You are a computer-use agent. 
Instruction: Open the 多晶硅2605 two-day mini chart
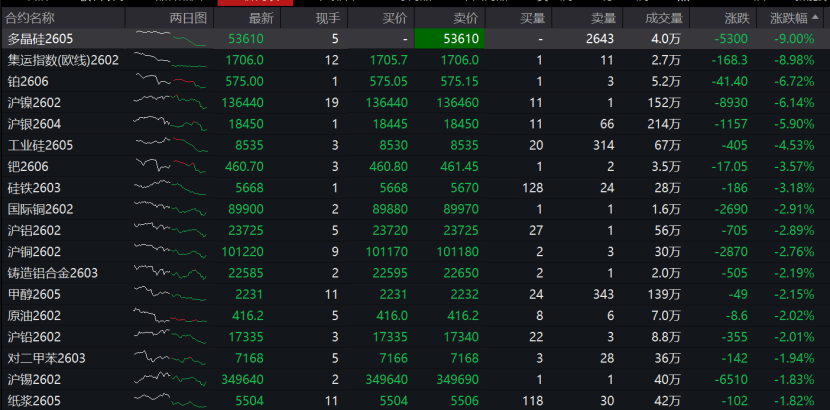[170, 38]
